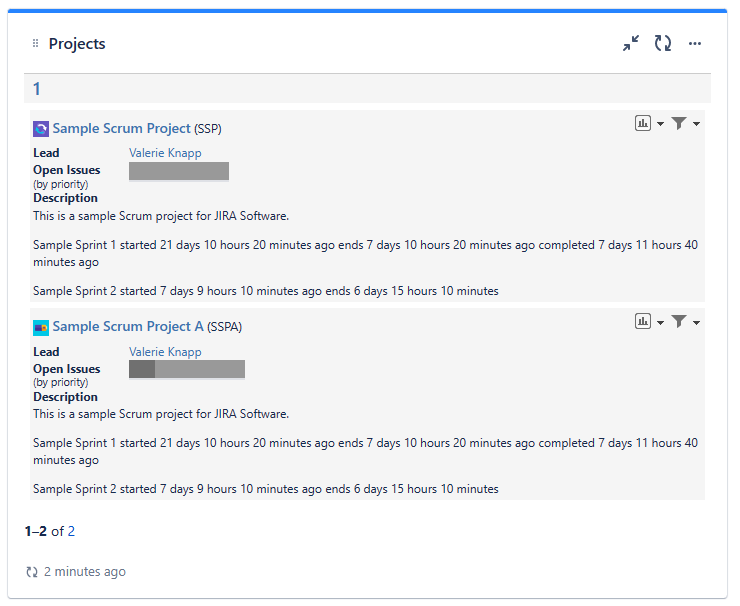Click SSP 'This is a sample Scrum project' text

[x=161, y=216]
